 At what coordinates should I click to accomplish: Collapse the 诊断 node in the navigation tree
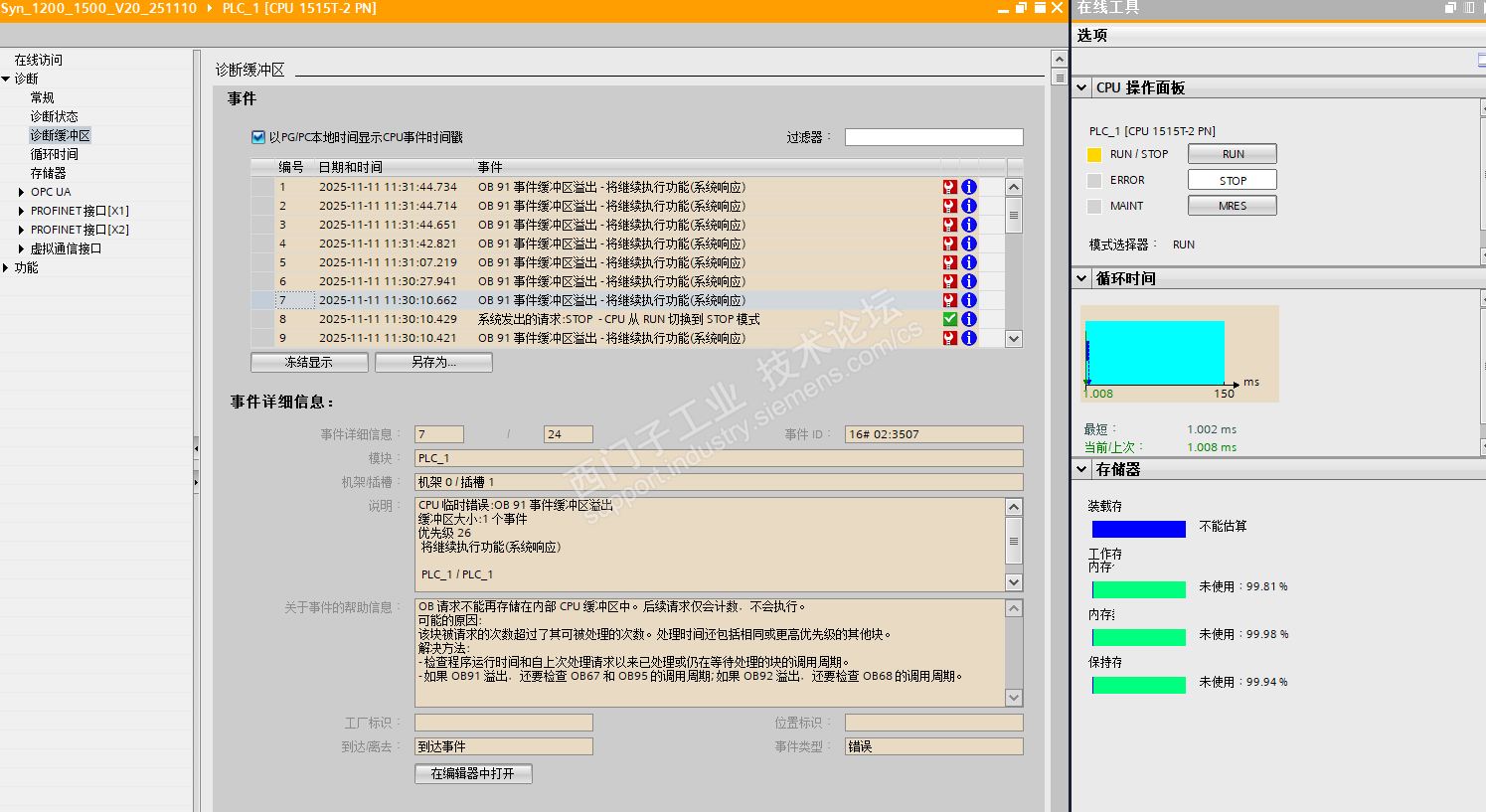[6, 79]
